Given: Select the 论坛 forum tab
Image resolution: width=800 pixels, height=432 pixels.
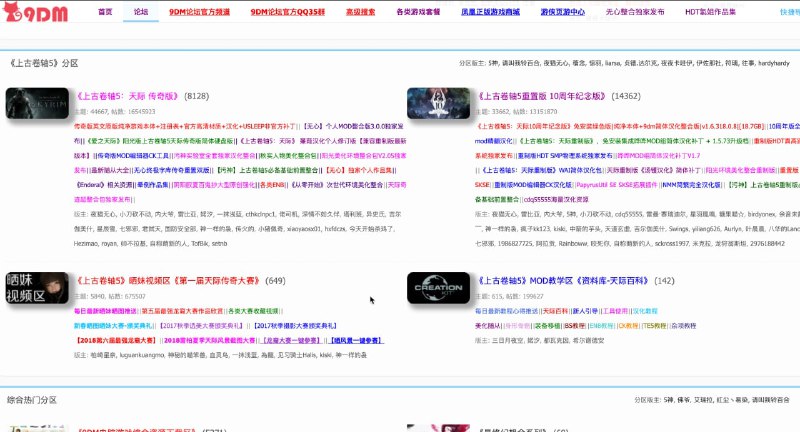Looking at the screenshot, I should point(141,11).
